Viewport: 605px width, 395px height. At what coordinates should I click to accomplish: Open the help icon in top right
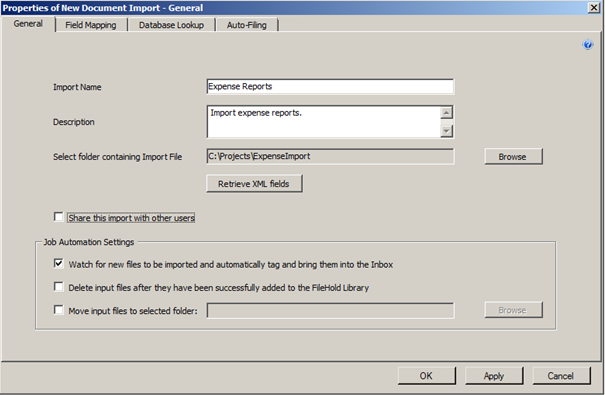(x=588, y=45)
